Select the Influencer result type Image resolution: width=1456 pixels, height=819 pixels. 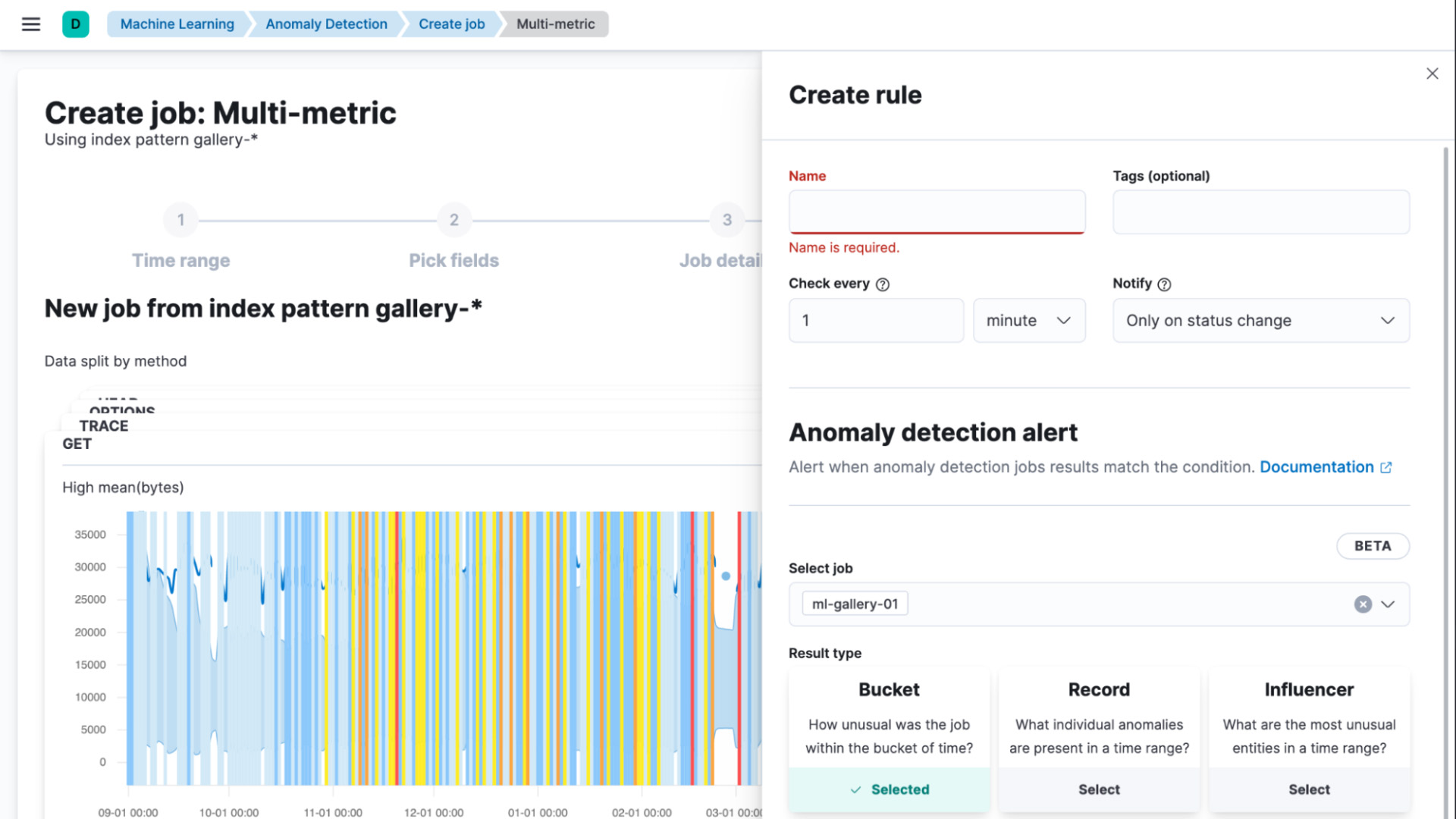1309,789
